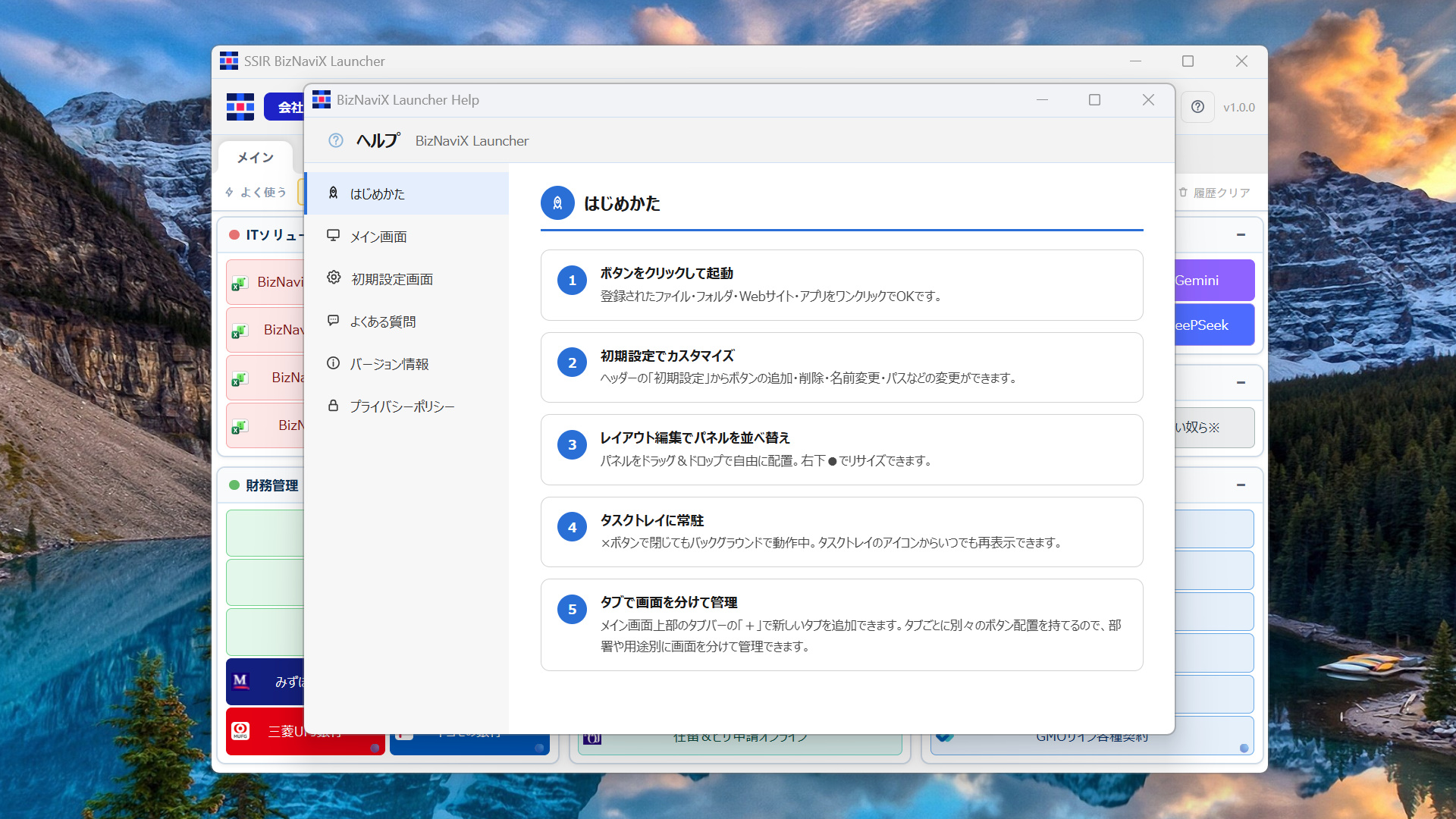Click the BizNaviX logo in launcher header
Image resolution: width=1456 pixels, height=819 pixels.
point(240,107)
